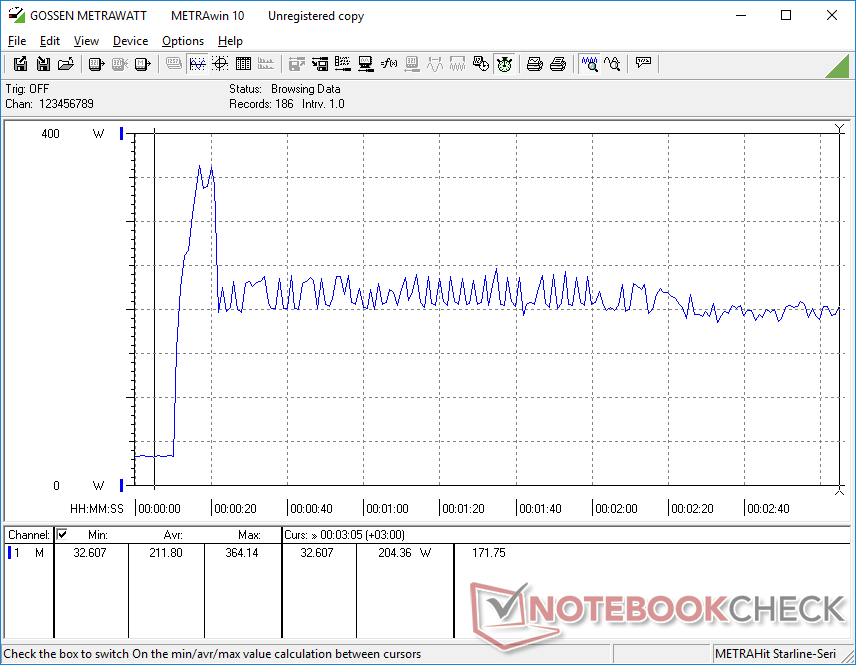Click the HH:MM:SS axis label
The width and height of the screenshot is (856, 665).
click(x=97, y=509)
